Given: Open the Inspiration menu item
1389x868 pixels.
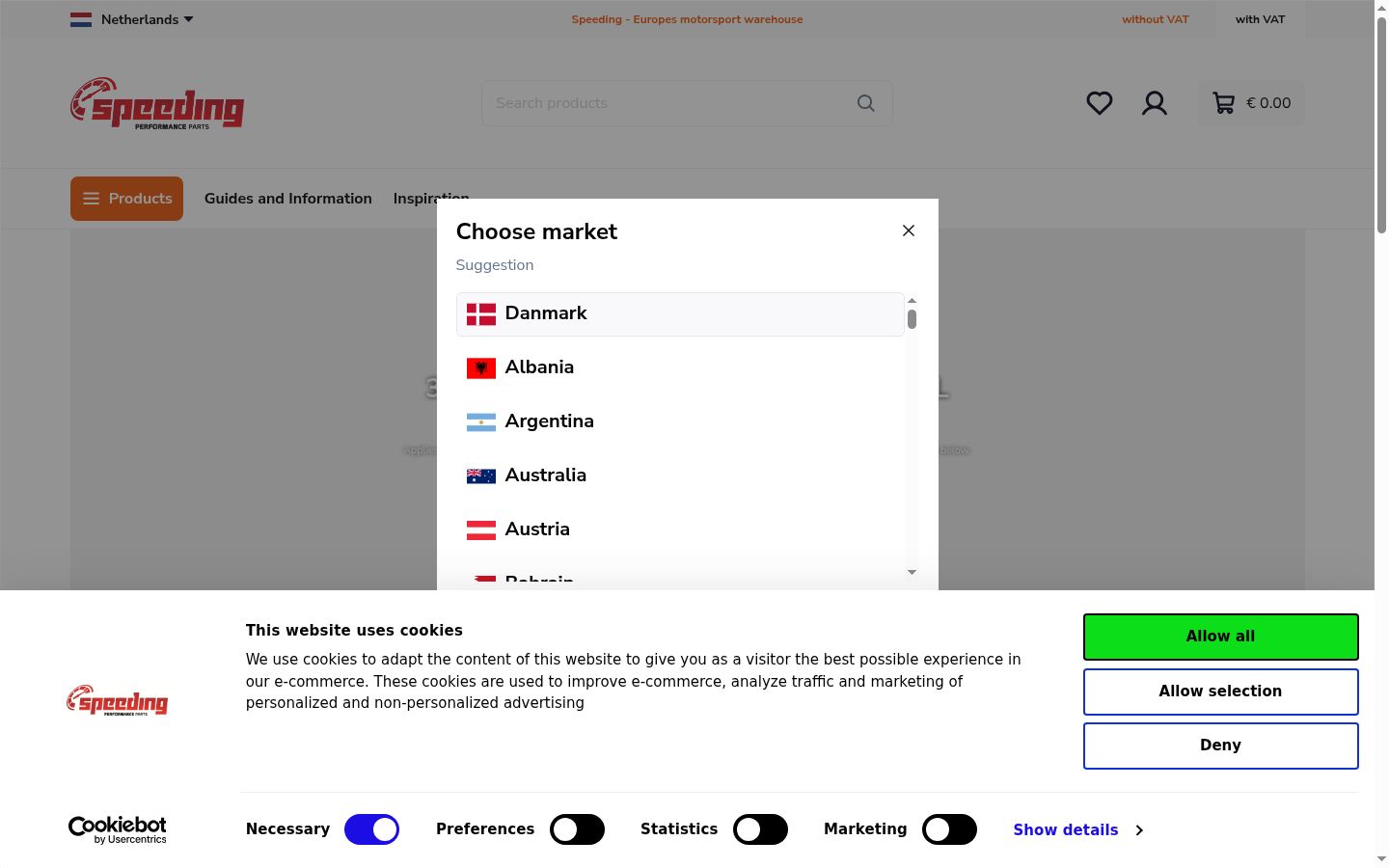Looking at the screenshot, I should pyautogui.click(x=431, y=199).
